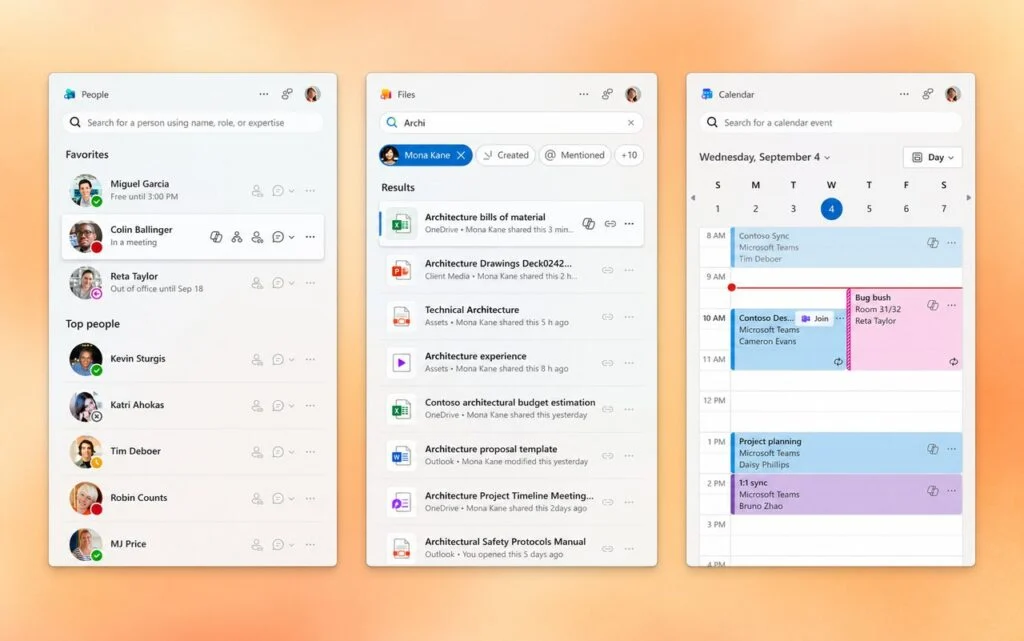Open Copilot icon on Project planning event
The height and width of the screenshot is (641, 1024).
933,449
